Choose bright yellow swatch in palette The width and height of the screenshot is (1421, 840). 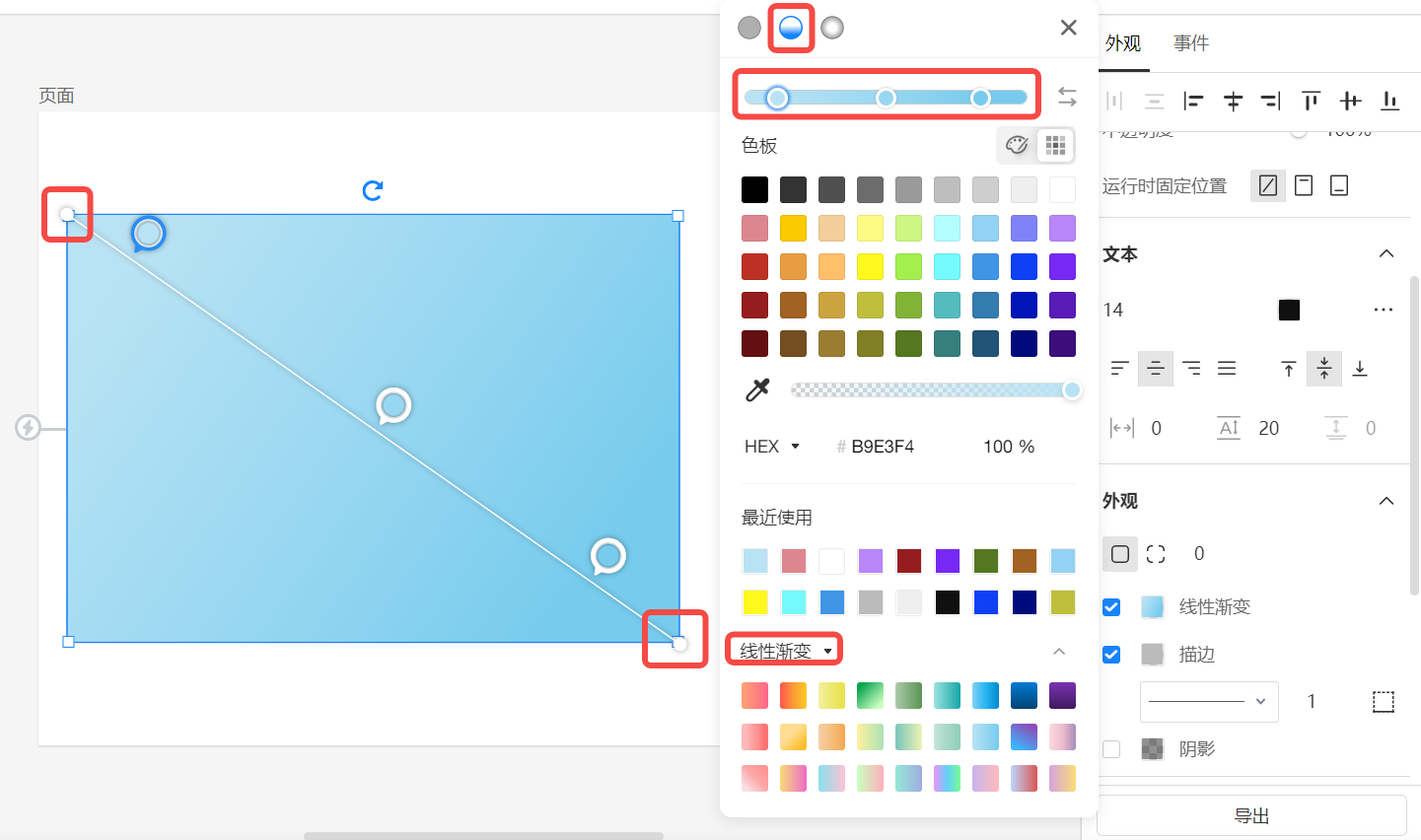click(870, 266)
